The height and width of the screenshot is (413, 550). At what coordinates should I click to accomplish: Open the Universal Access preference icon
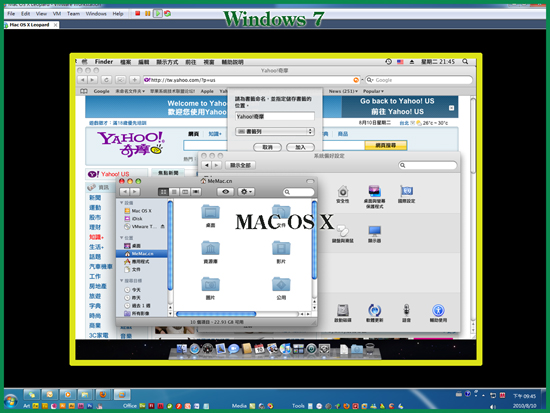coord(438,313)
